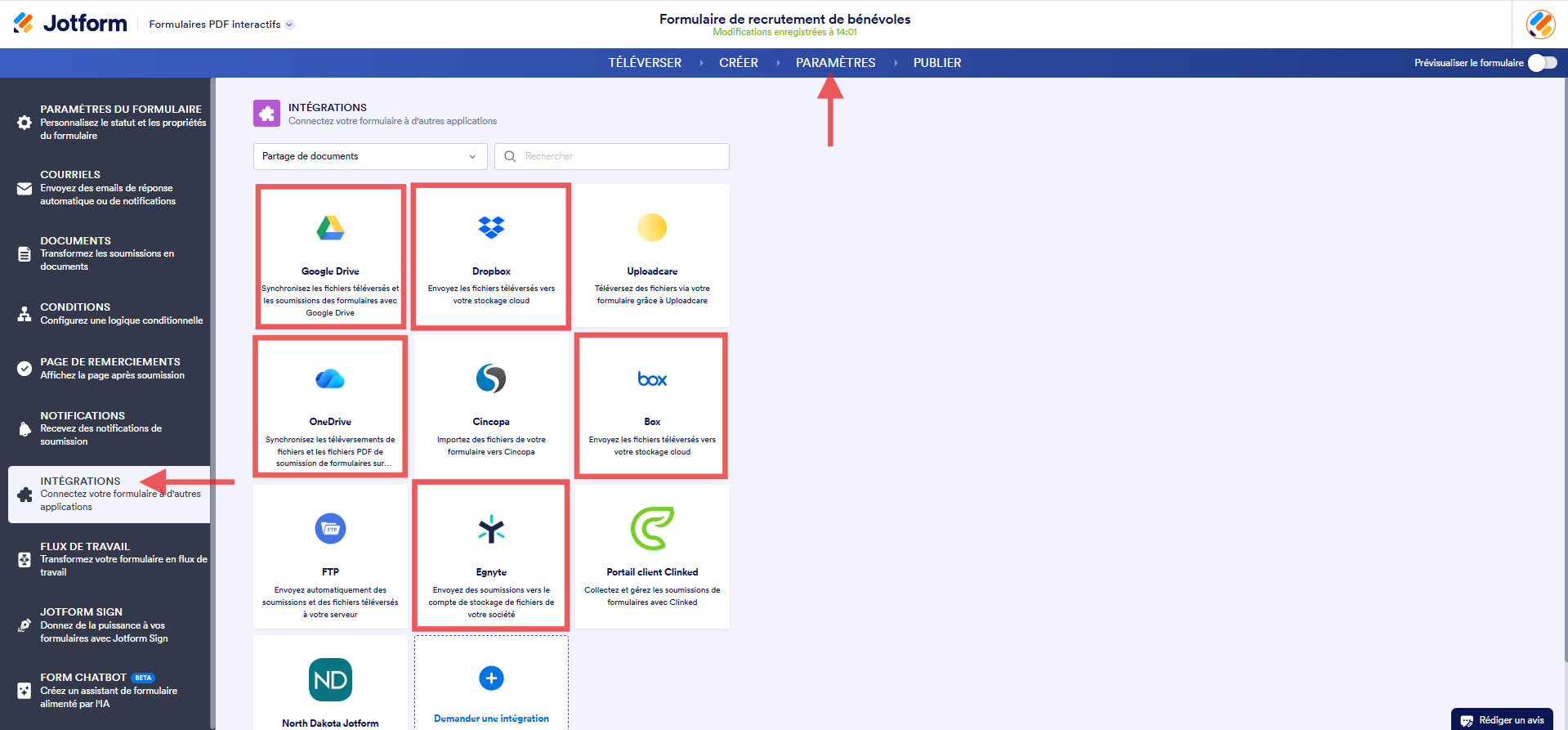Open PARAMÈTRES DU FORMULAIRE section
This screenshot has height=730, width=1568.
pyautogui.click(x=109, y=122)
